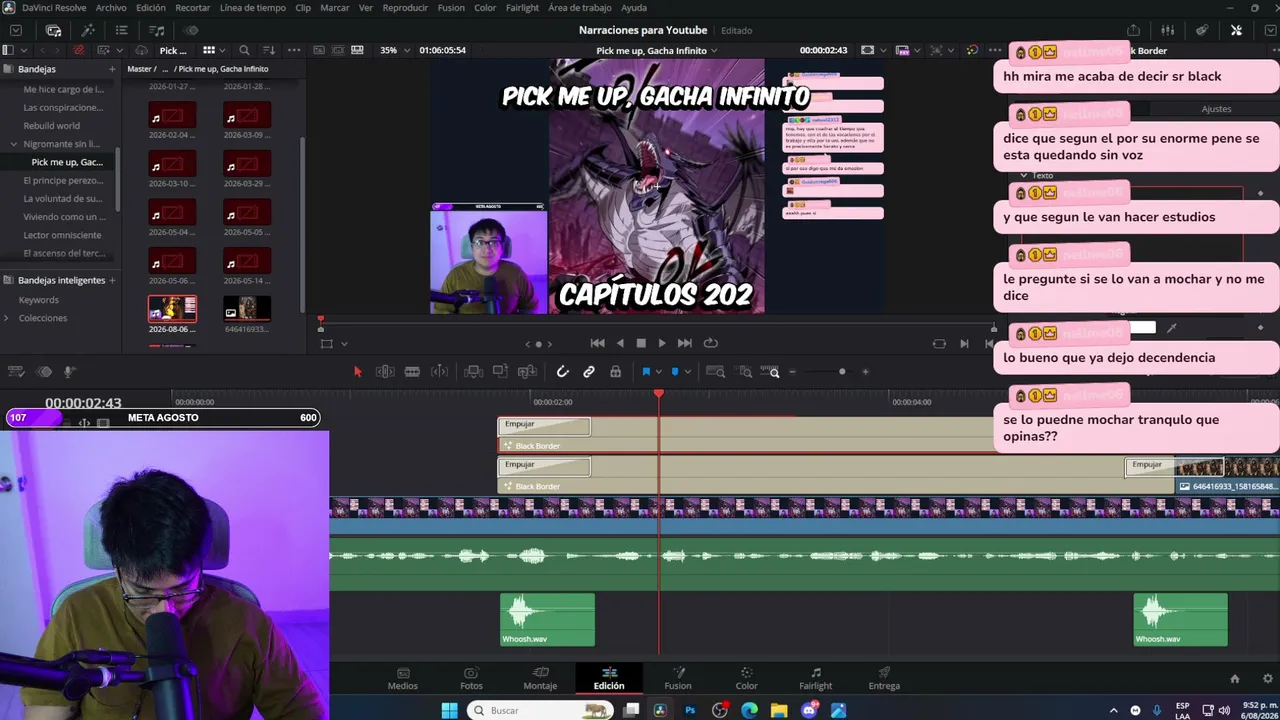Adjust the timeline zoom slider handle

click(x=842, y=372)
